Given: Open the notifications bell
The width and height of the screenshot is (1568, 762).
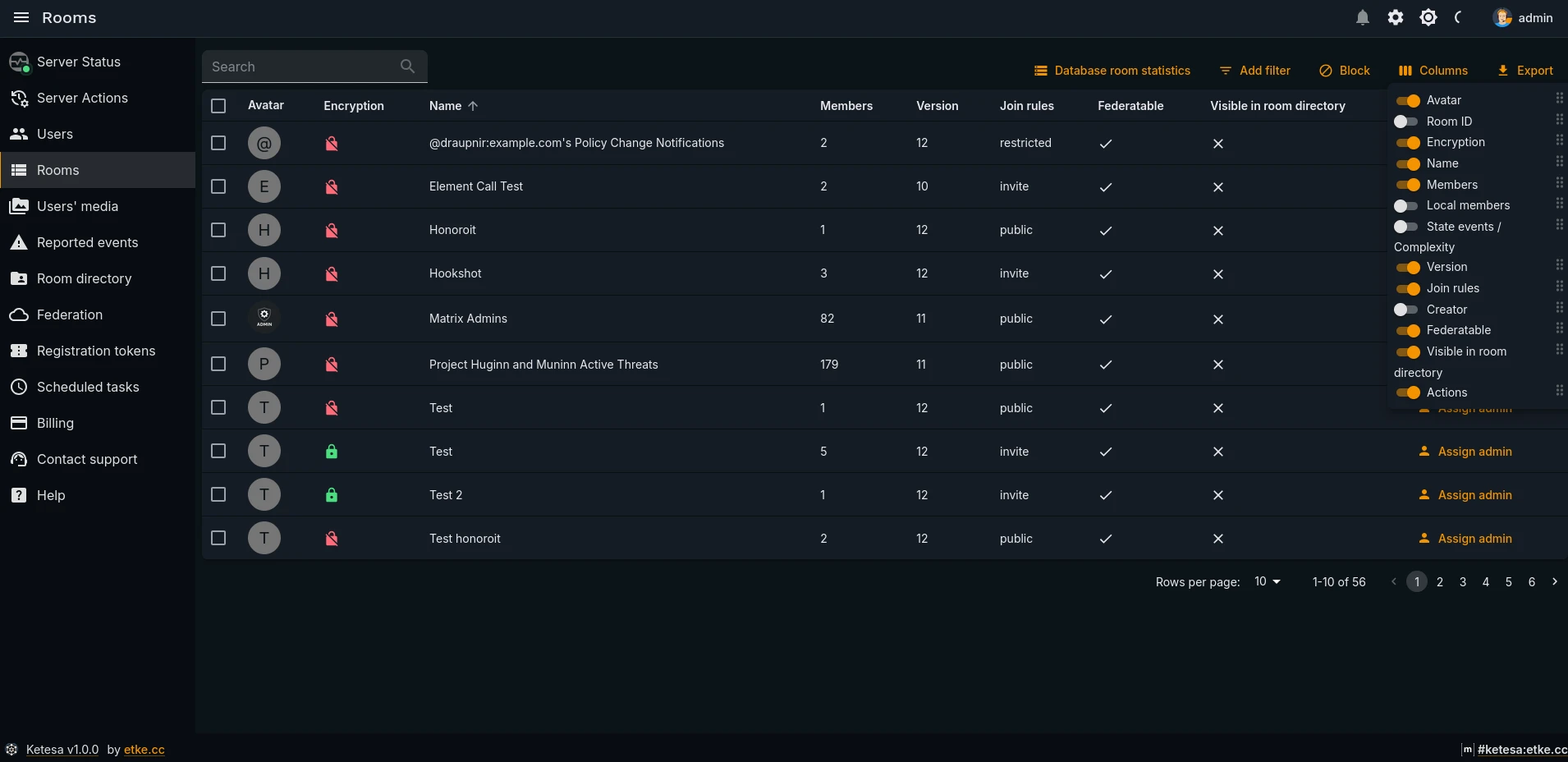Looking at the screenshot, I should point(1363,17).
